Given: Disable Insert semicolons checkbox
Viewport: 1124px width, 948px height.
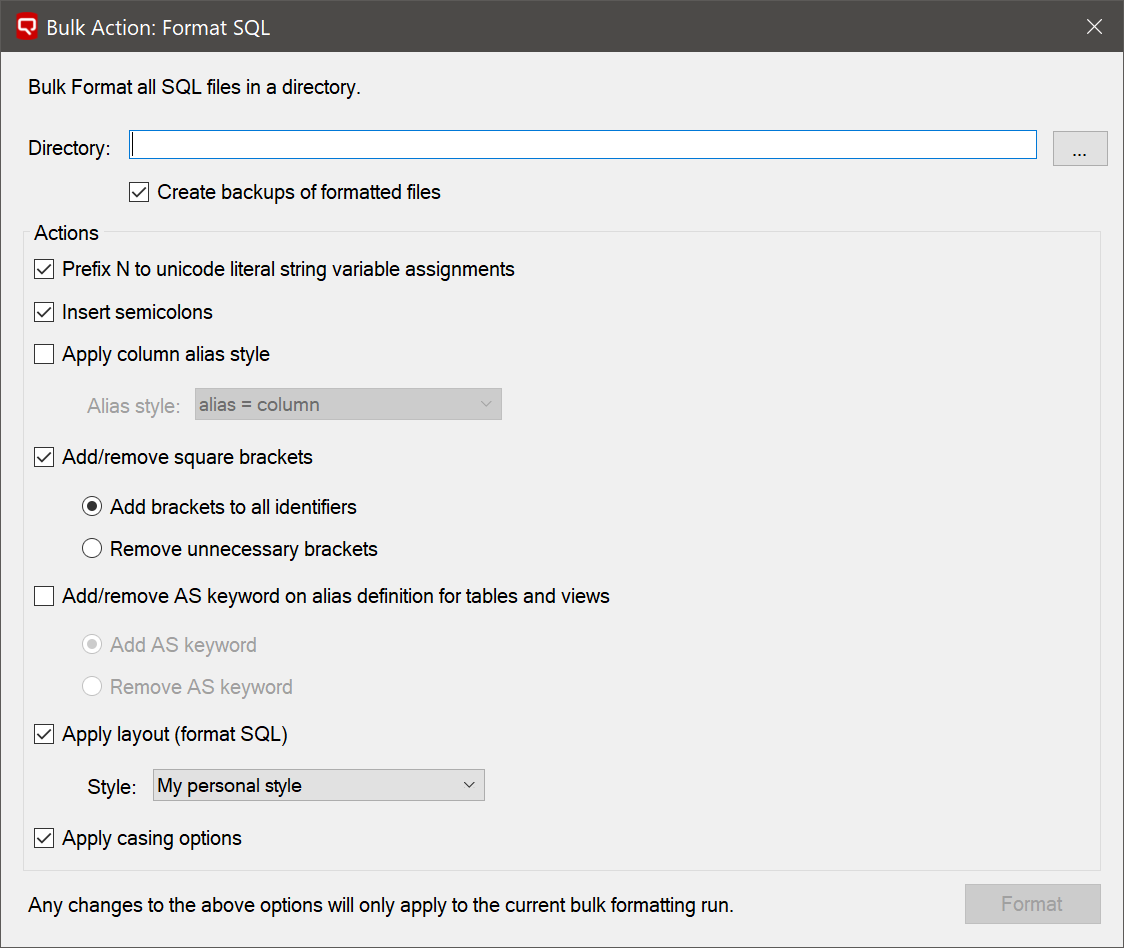Looking at the screenshot, I should pyautogui.click(x=44, y=312).
